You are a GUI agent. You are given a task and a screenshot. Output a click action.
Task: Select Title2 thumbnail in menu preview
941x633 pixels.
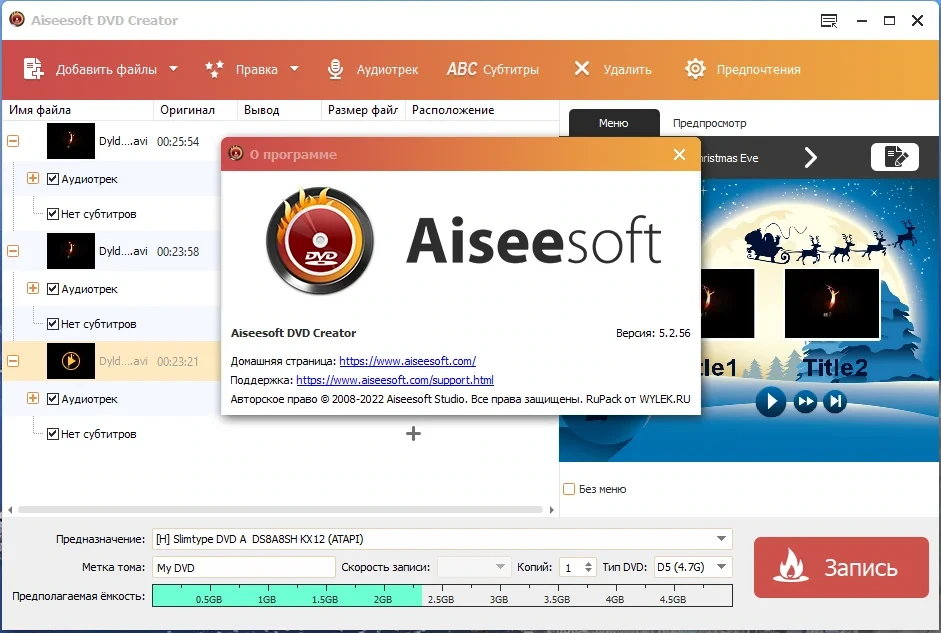832,303
